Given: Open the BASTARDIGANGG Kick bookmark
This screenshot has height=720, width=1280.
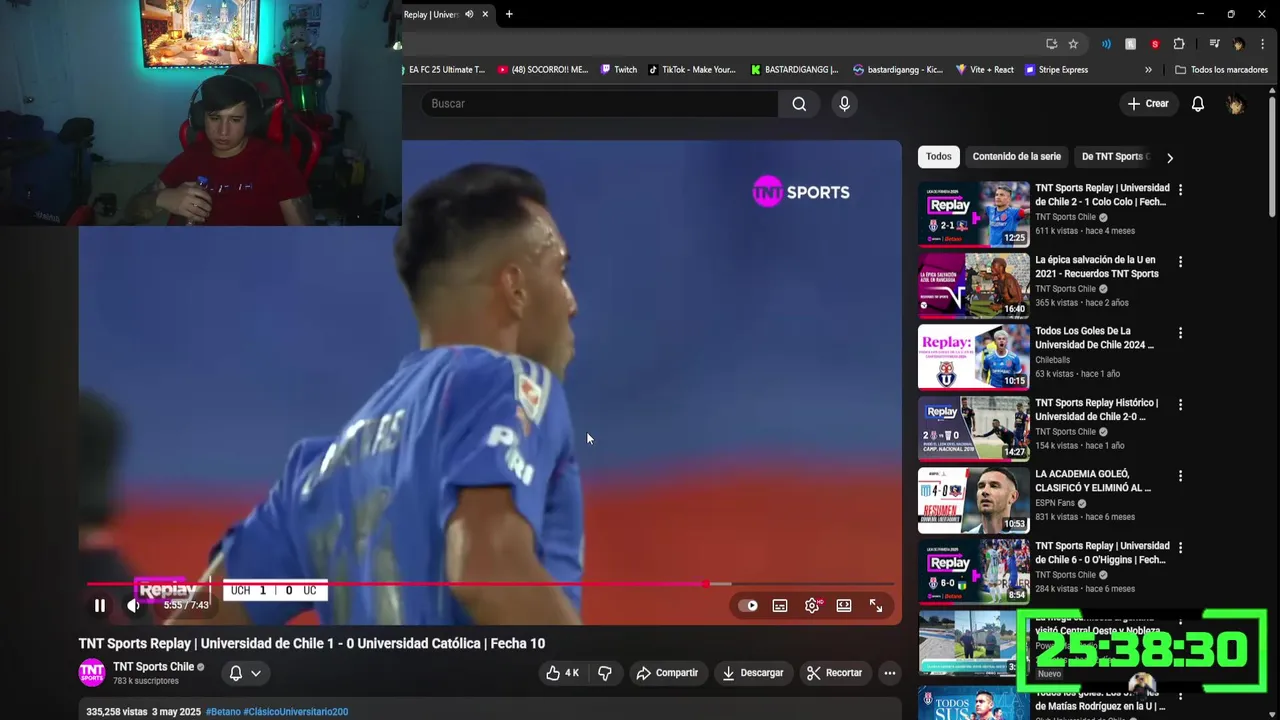Looking at the screenshot, I should tap(795, 70).
